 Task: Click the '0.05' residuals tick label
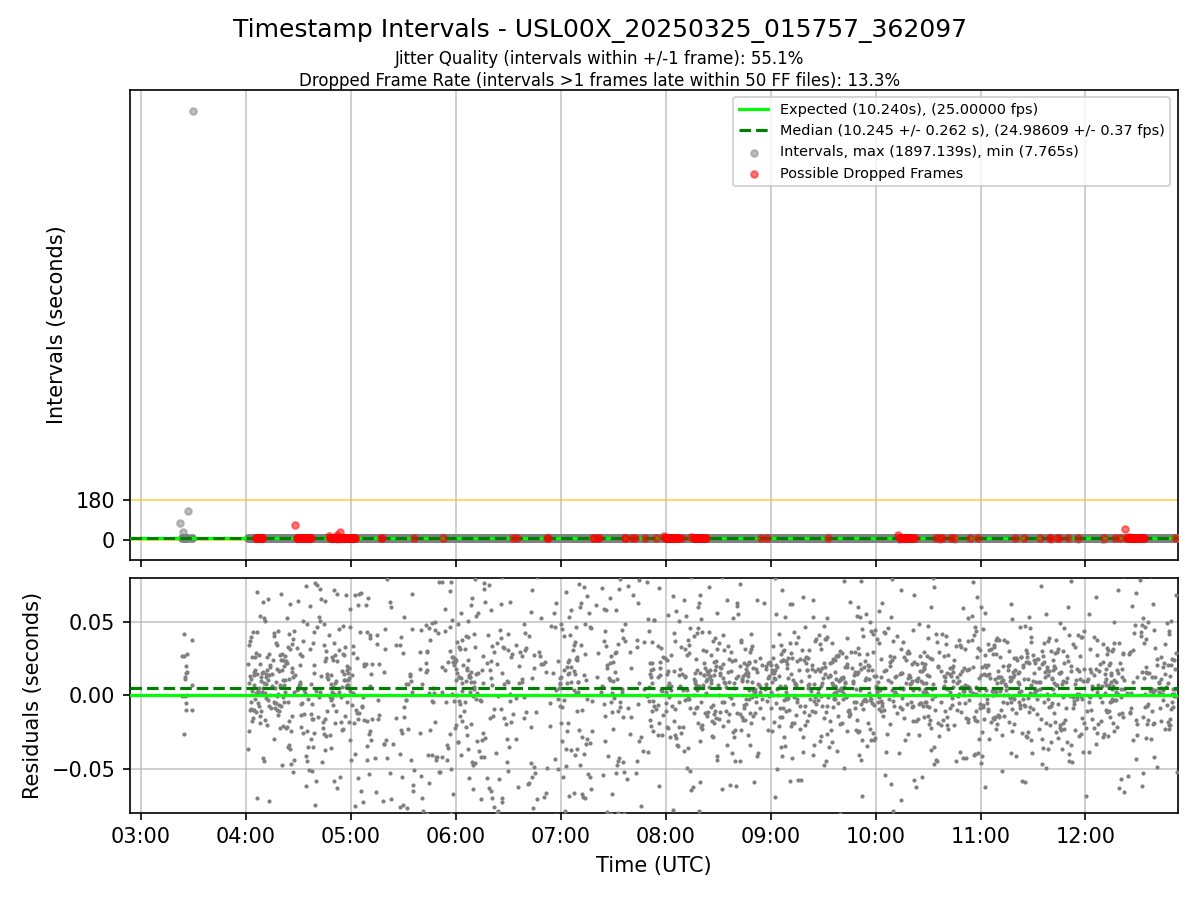(92, 622)
